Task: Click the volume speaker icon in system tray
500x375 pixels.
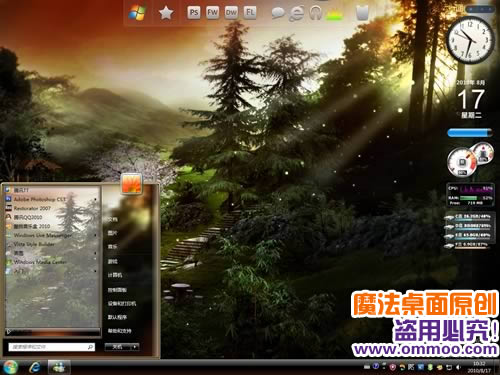Action: [x=458, y=367]
